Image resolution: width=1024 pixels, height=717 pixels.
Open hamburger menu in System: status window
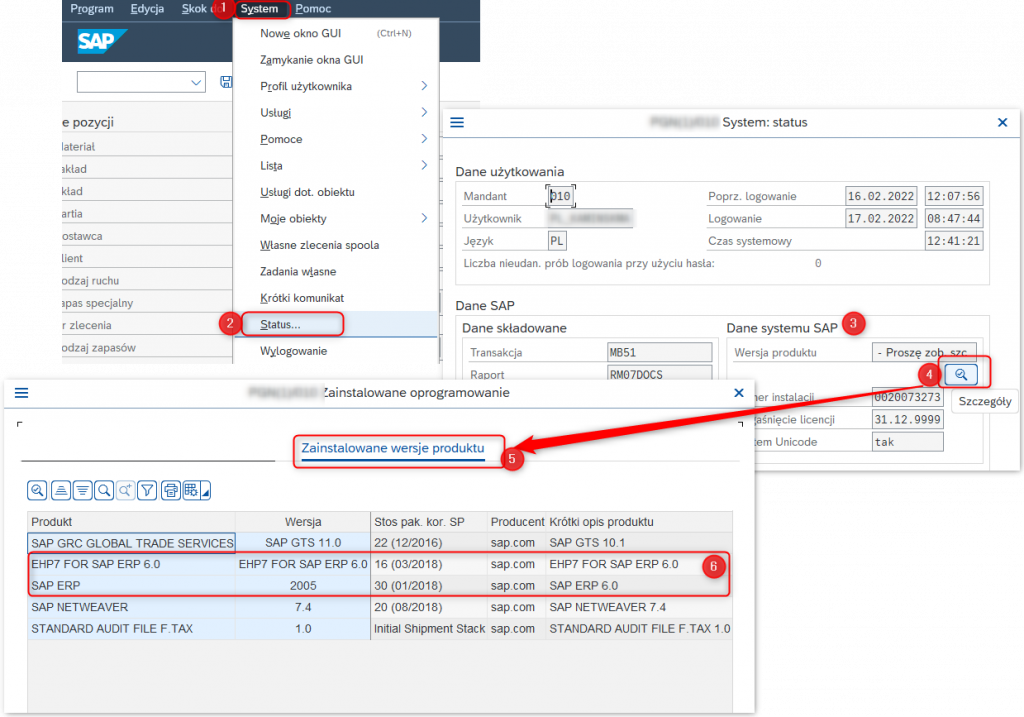point(457,122)
